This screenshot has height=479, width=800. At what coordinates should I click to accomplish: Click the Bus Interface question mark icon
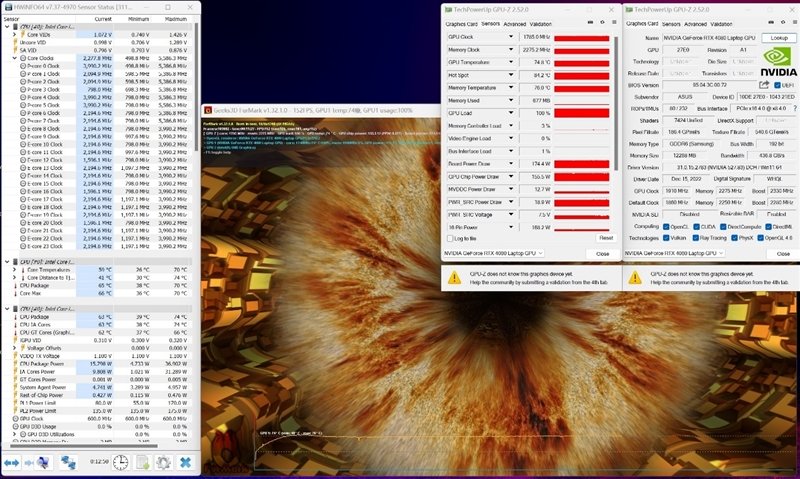795,109
